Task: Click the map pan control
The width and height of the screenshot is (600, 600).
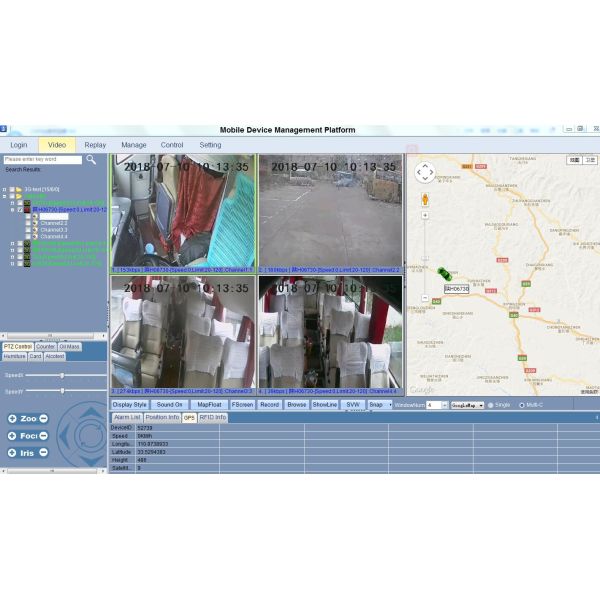Action: 425,172
